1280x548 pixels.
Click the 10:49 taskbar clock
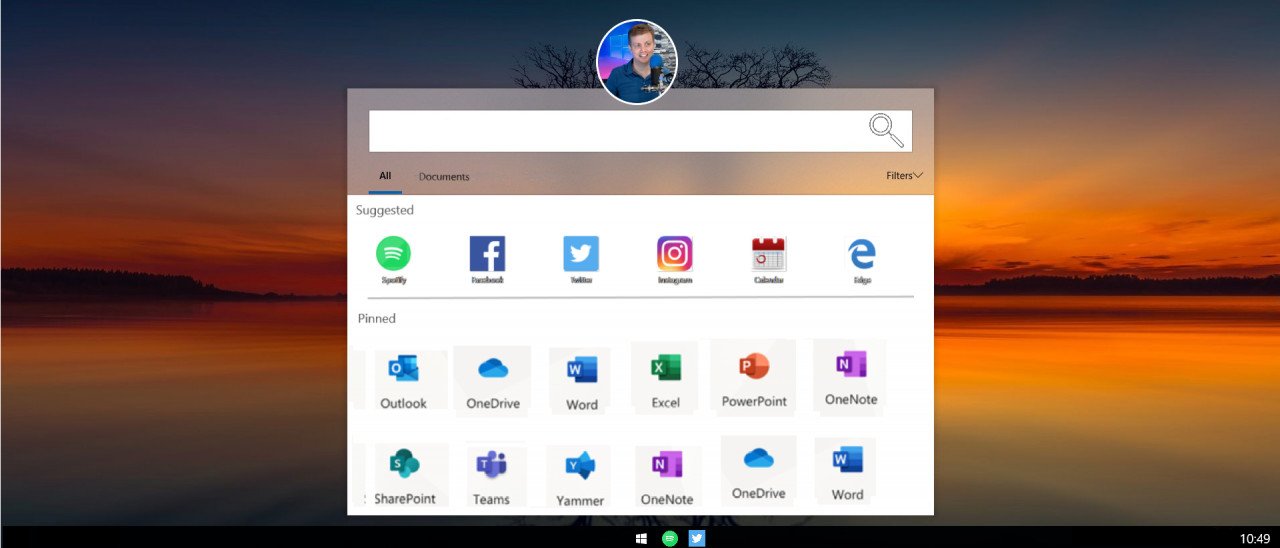(1254, 539)
